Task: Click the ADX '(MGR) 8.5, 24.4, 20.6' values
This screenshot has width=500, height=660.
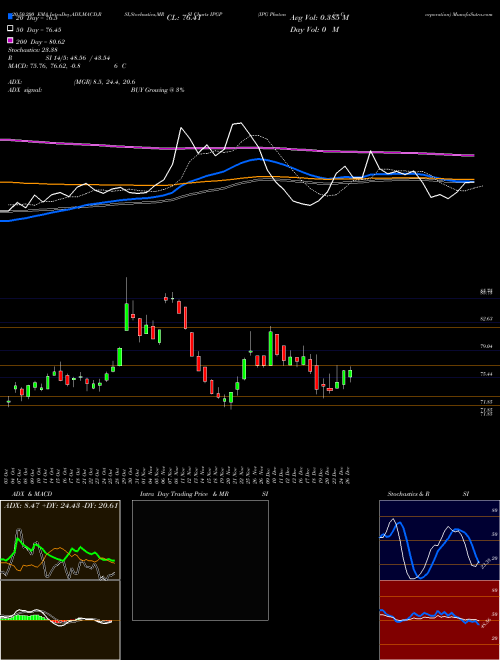Action: coord(104,82)
